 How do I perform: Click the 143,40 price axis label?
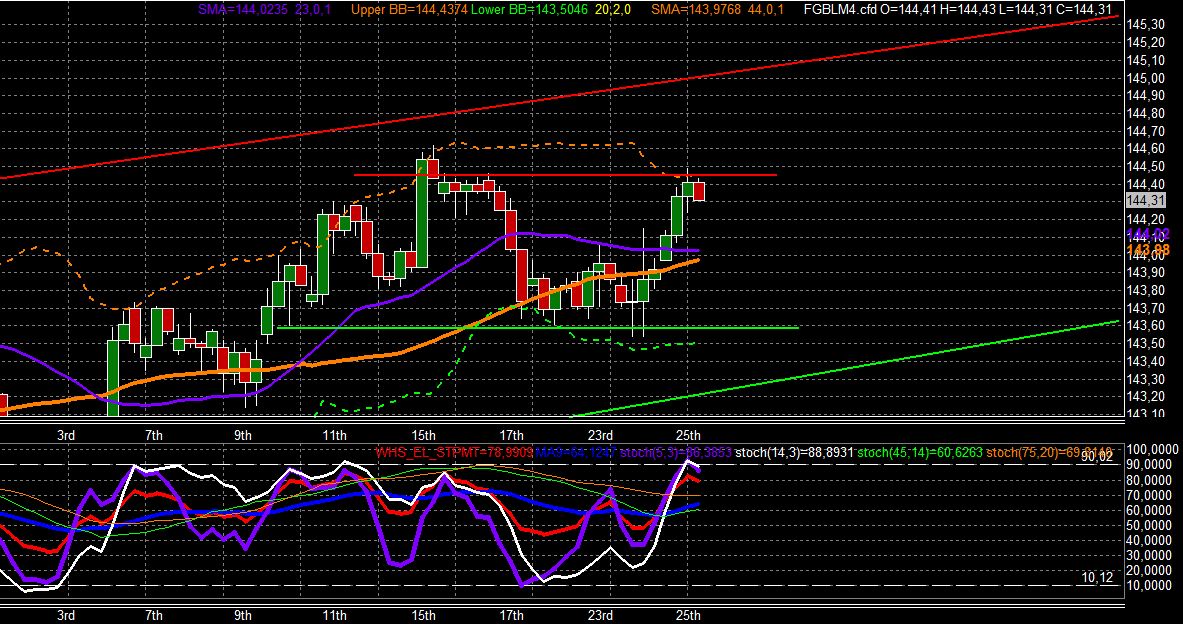coord(1145,361)
